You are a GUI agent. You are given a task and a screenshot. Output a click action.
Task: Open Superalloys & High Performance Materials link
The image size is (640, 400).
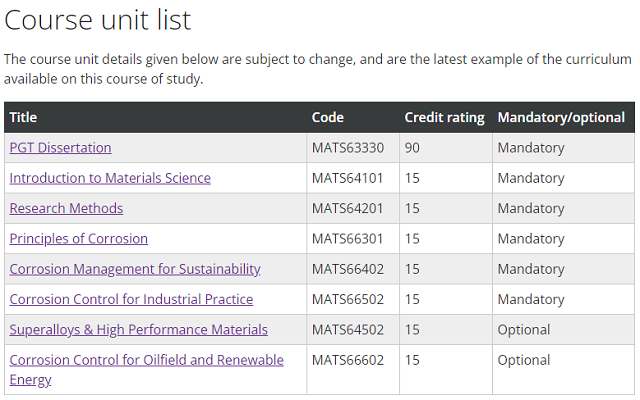pos(139,330)
